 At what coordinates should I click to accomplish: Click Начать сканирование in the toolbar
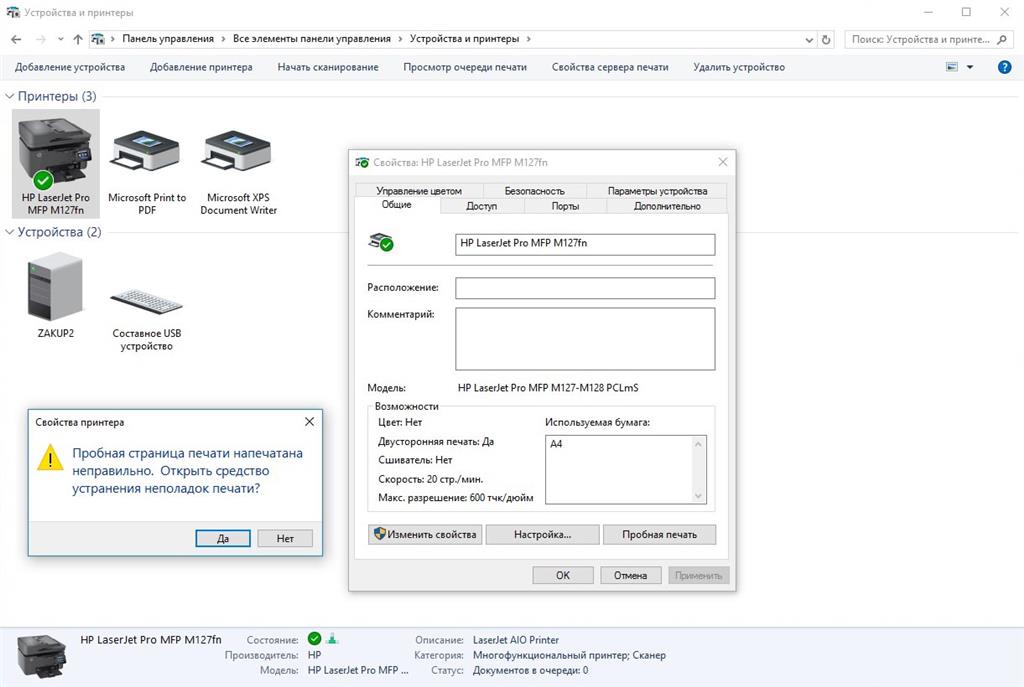click(328, 67)
